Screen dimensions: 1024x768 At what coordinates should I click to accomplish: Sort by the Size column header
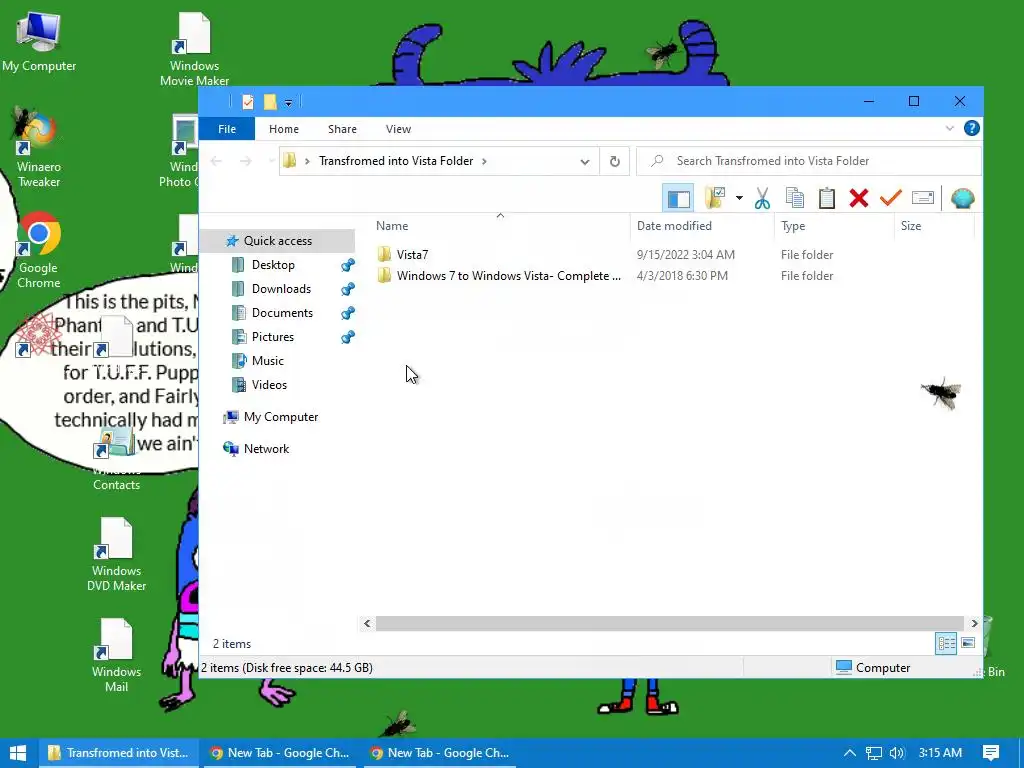(910, 225)
